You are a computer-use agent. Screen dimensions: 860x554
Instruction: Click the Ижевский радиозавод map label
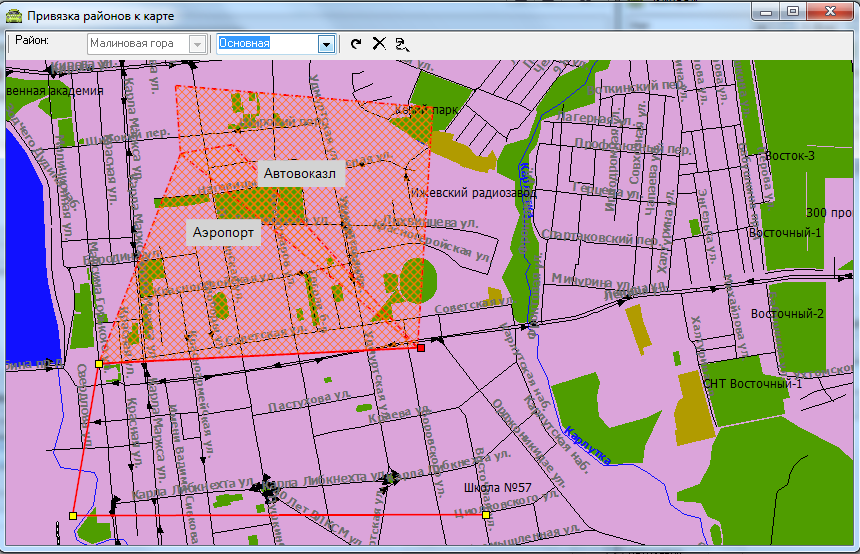tap(474, 191)
